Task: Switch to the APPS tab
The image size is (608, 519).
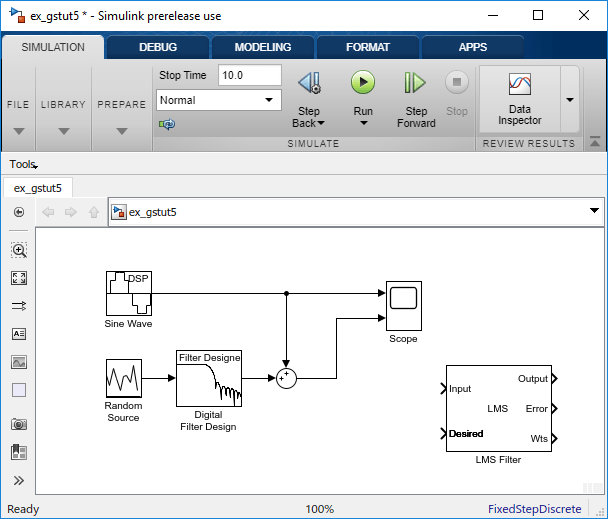Action: click(x=473, y=47)
